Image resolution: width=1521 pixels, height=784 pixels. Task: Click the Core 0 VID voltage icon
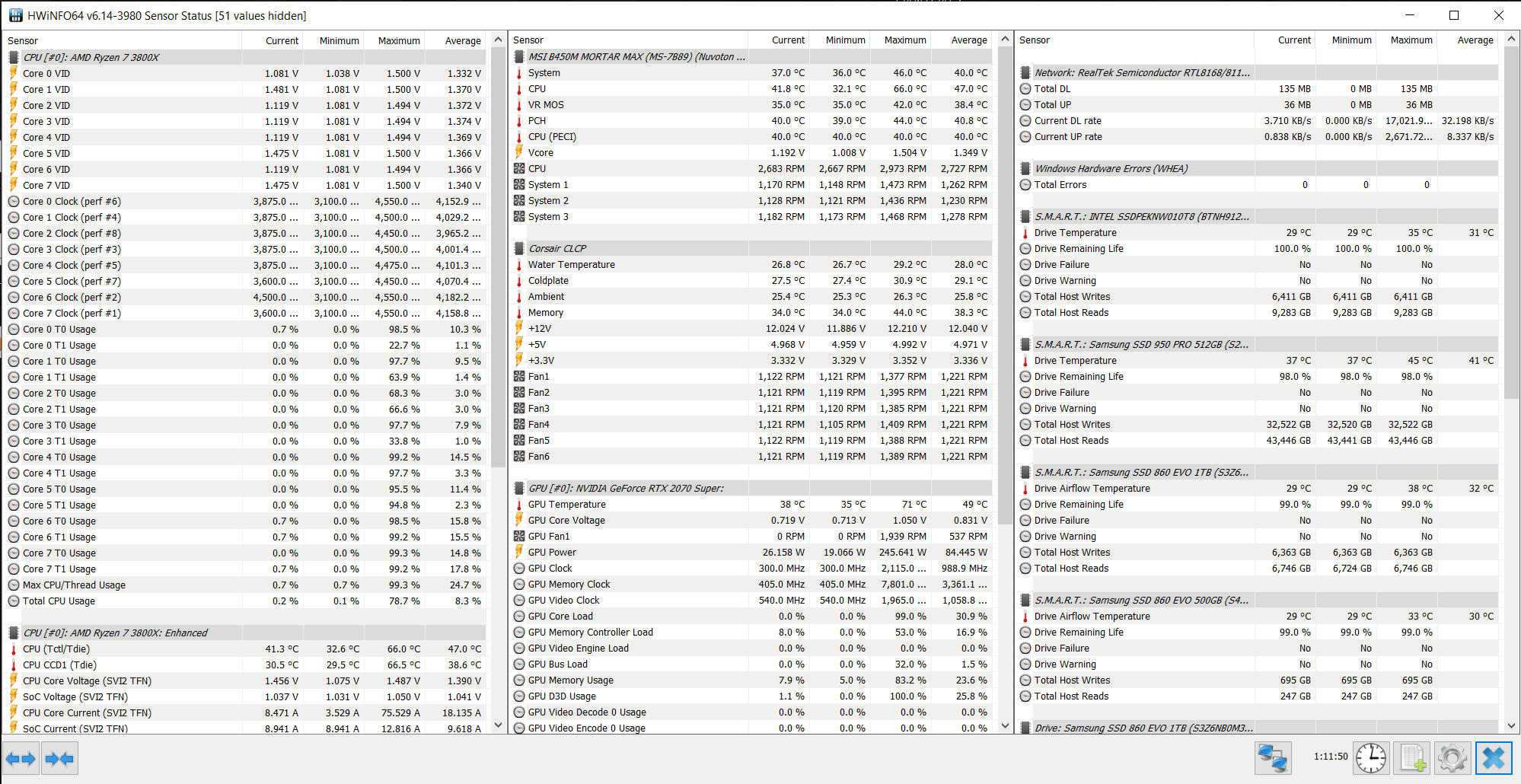(14, 73)
